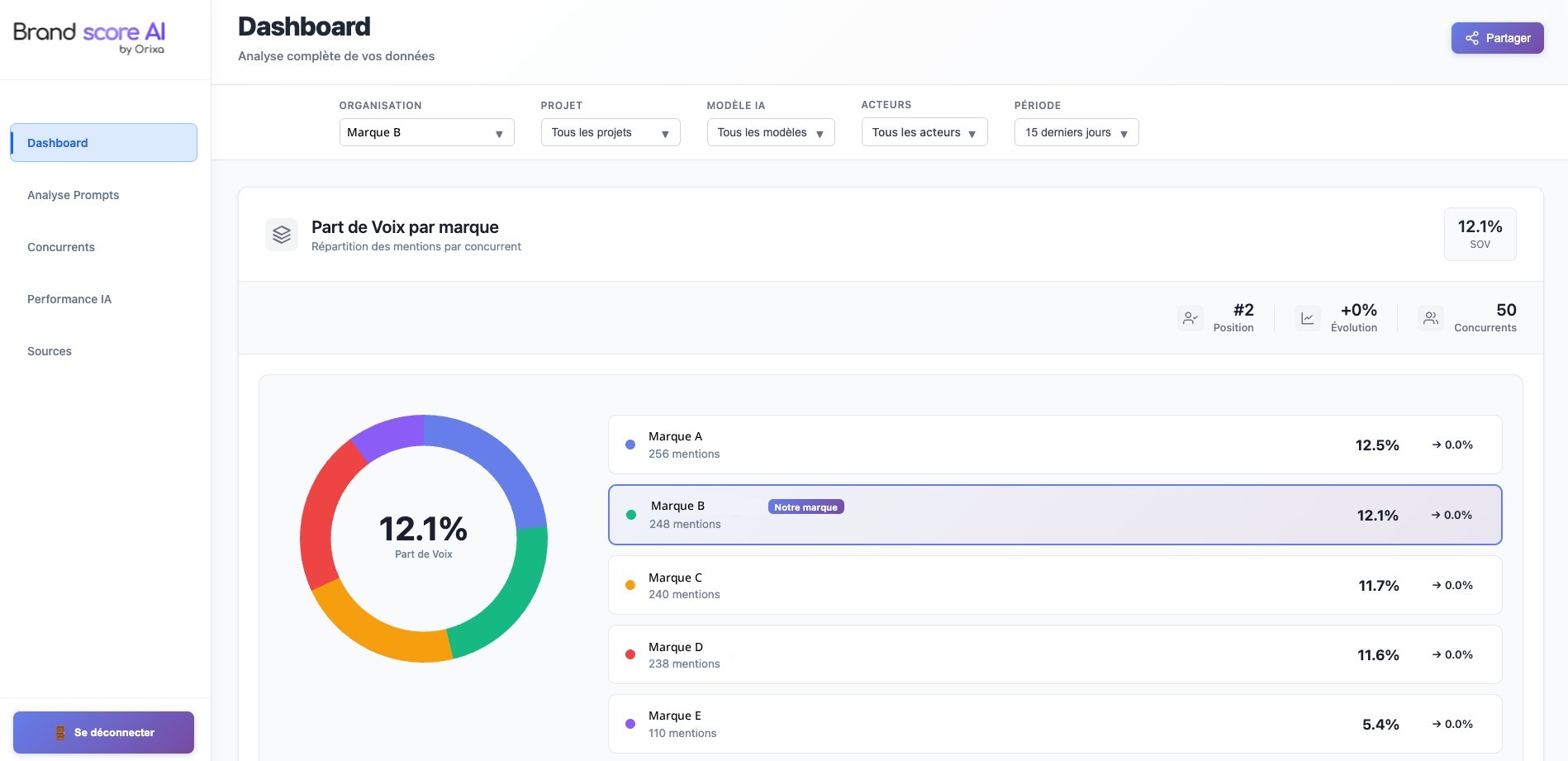Click the trend arrow in Marque C row
Screen dimensions: 1568x761
point(1437,585)
